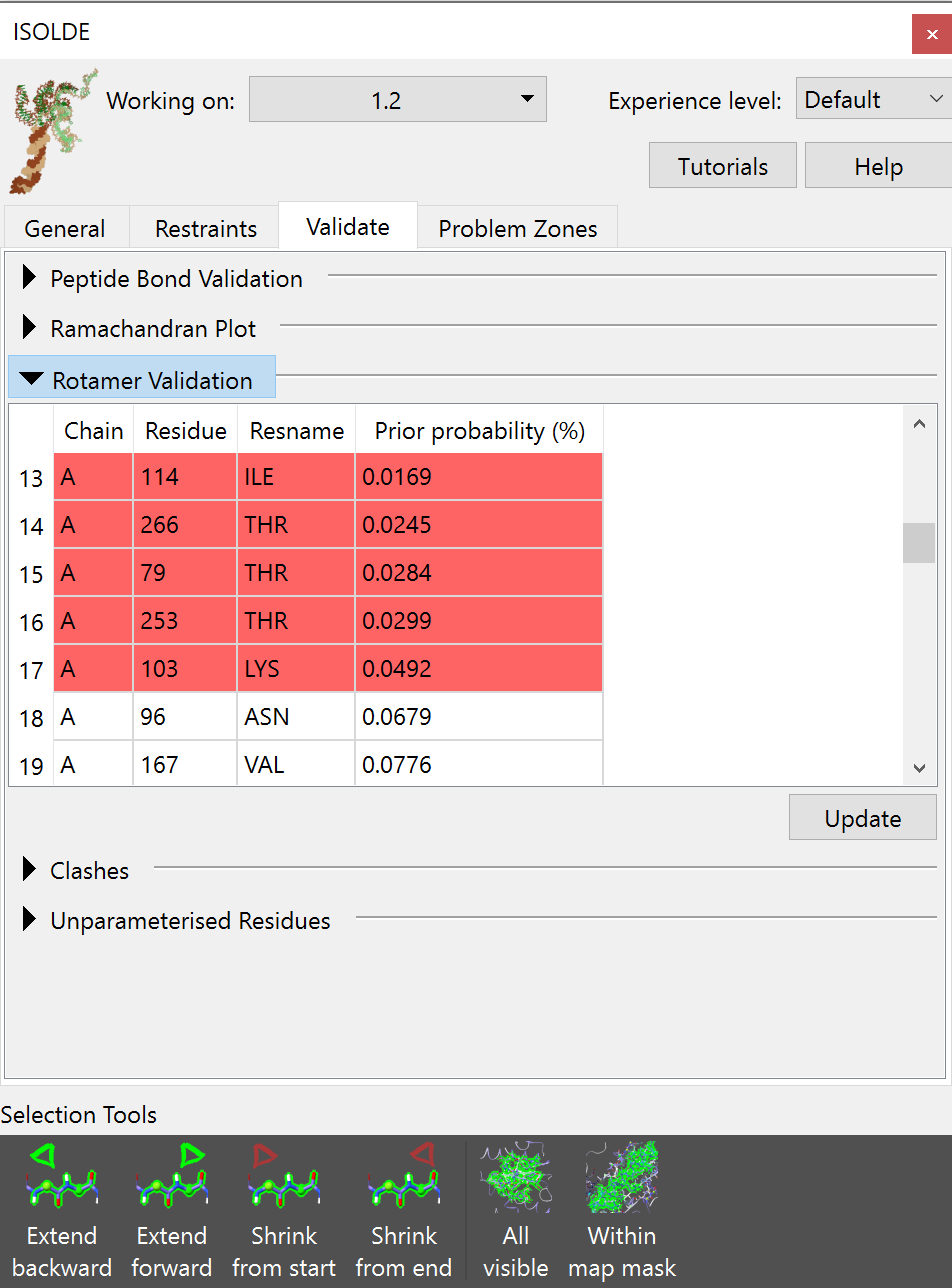Select row number 13 header
The width and height of the screenshot is (952, 1288).
(32, 479)
